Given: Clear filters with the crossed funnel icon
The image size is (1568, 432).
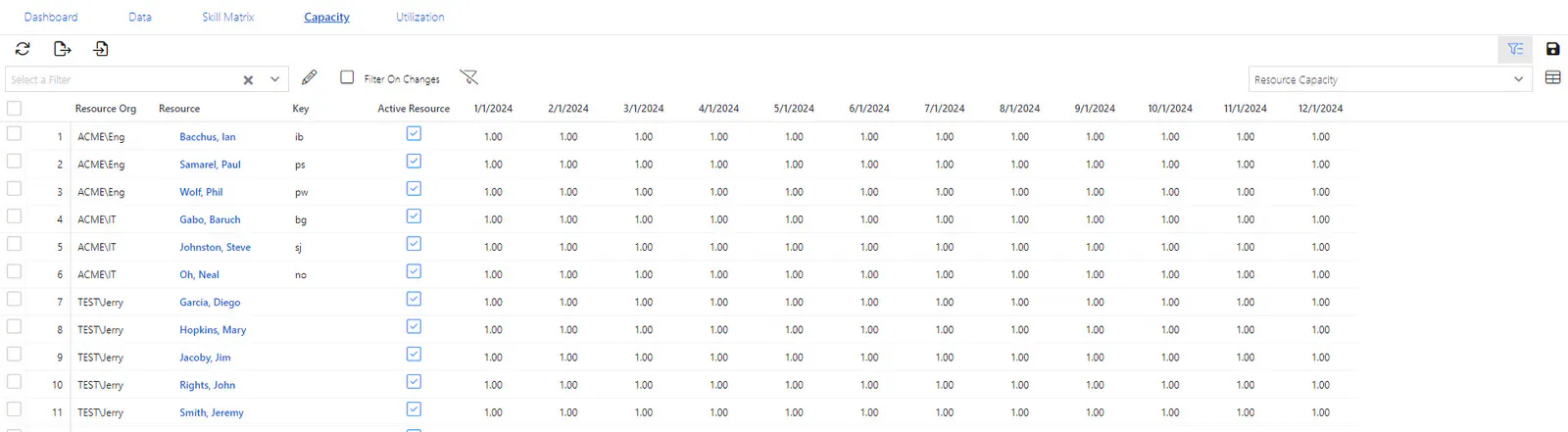Looking at the screenshot, I should tap(468, 77).
